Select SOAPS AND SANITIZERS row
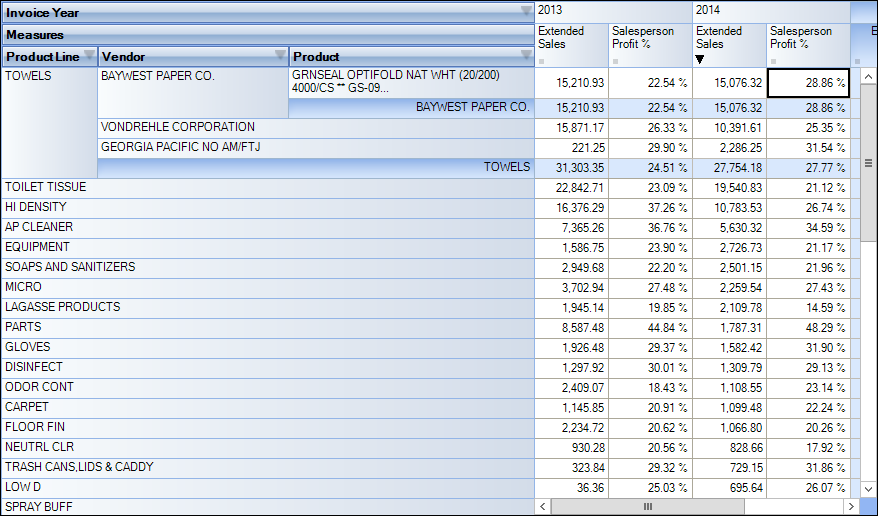The height and width of the screenshot is (516, 878). [x=268, y=268]
